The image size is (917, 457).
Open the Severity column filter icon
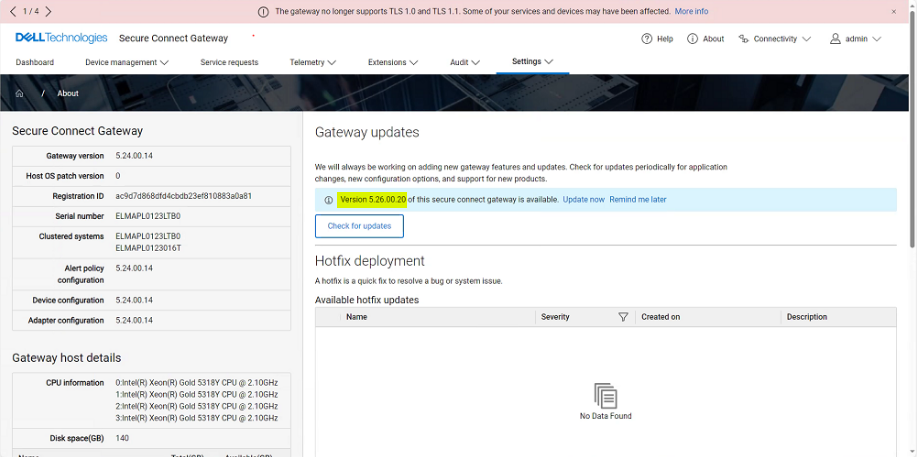[x=623, y=317]
